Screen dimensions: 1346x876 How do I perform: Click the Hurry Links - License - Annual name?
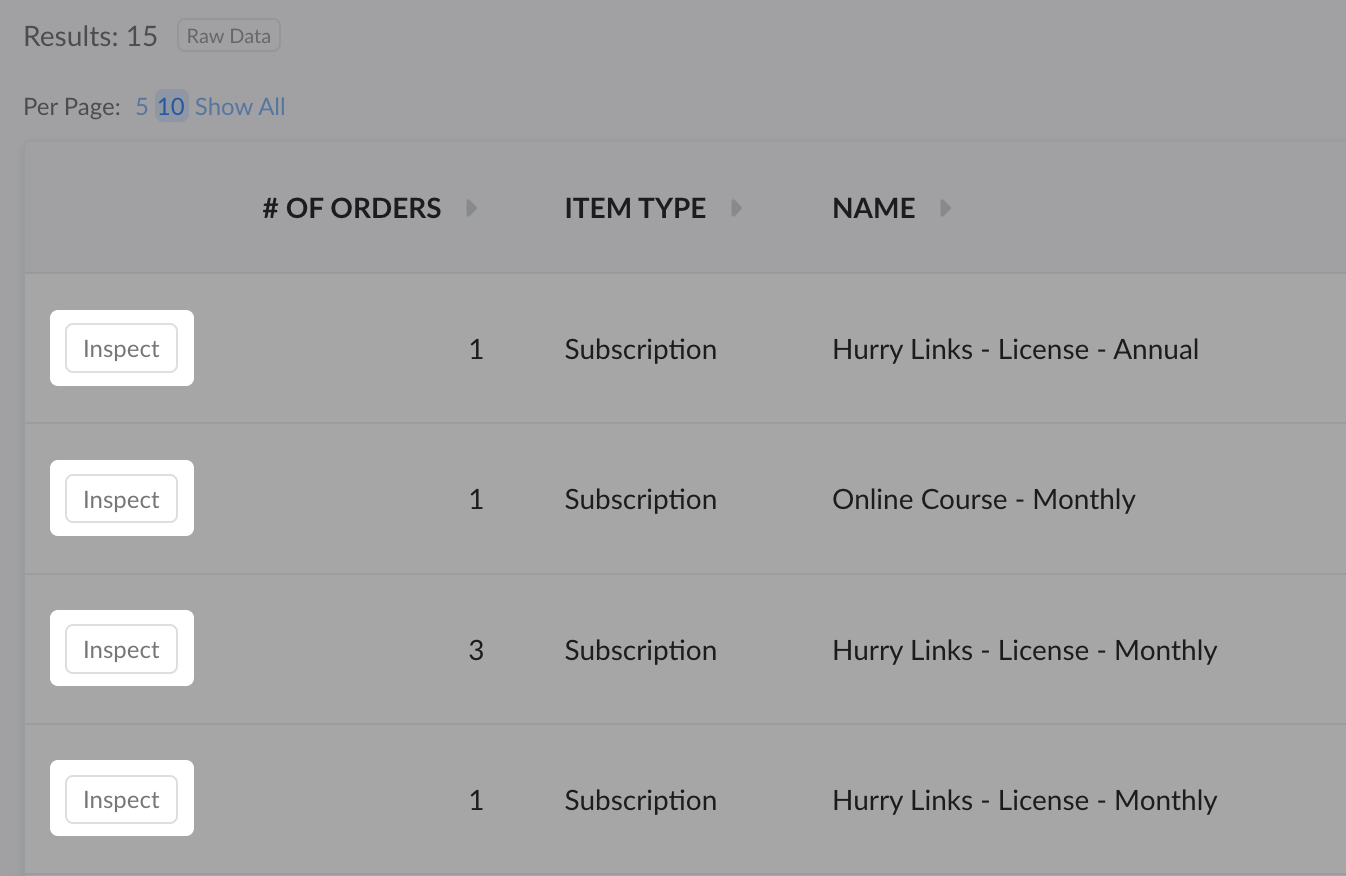pyautogui.click(x=1015, y=349)
